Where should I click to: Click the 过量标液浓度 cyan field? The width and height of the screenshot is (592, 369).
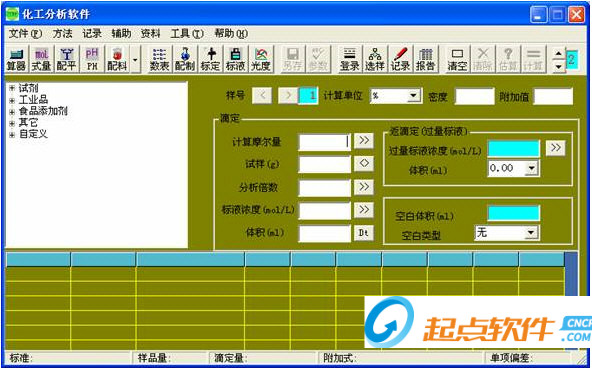coord(513,149)
